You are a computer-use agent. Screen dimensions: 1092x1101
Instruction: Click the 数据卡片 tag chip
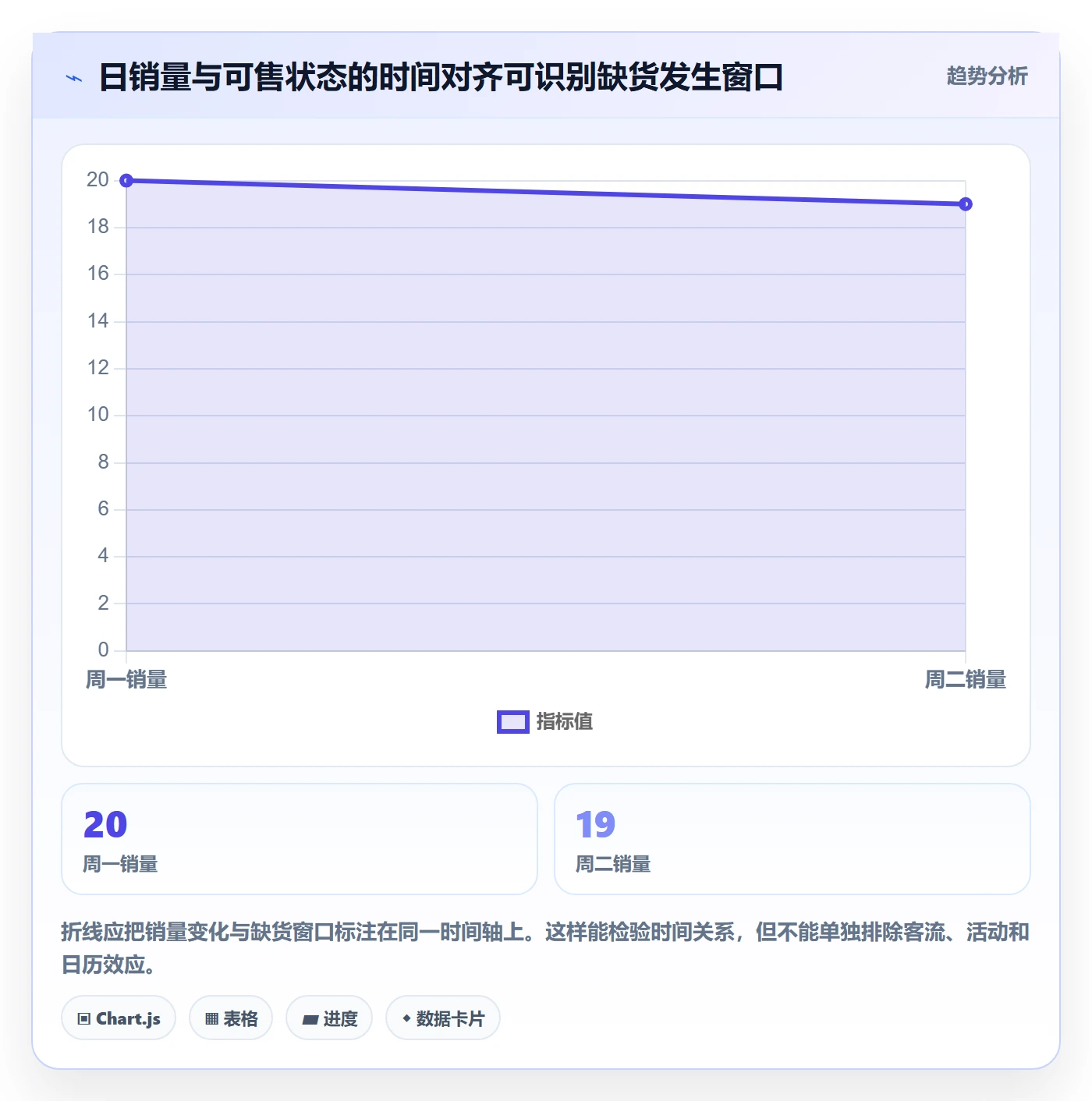pos(443,1018)
